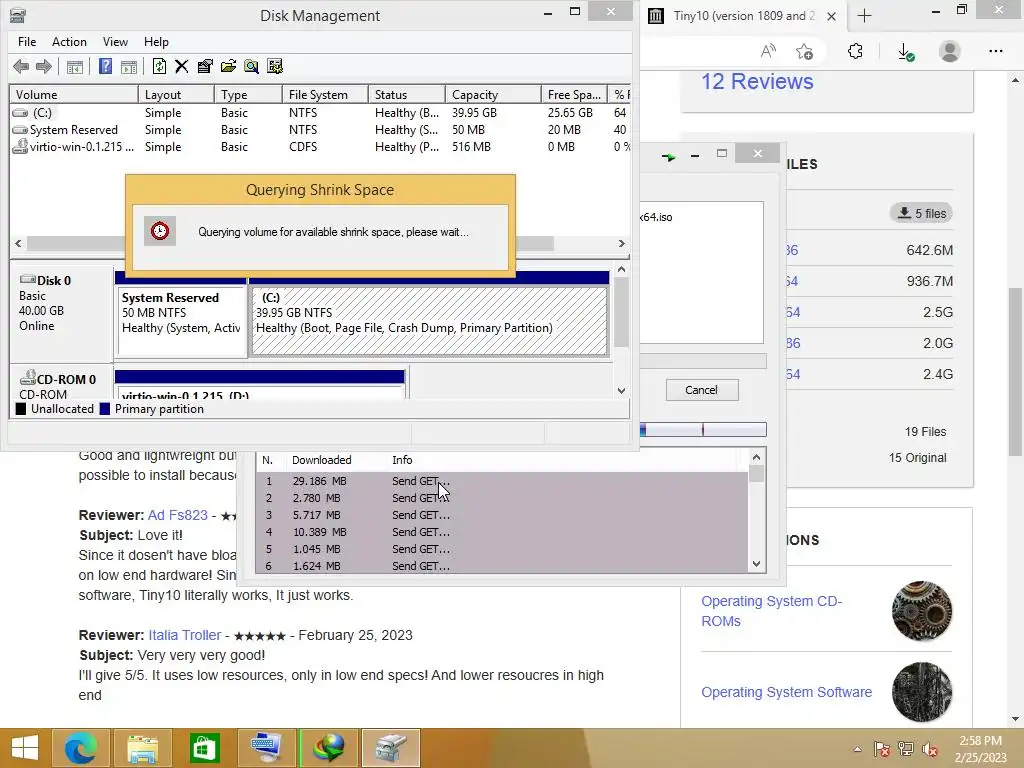Sort by Layout column header
The image size is (1024, 768).
point(176,95)
